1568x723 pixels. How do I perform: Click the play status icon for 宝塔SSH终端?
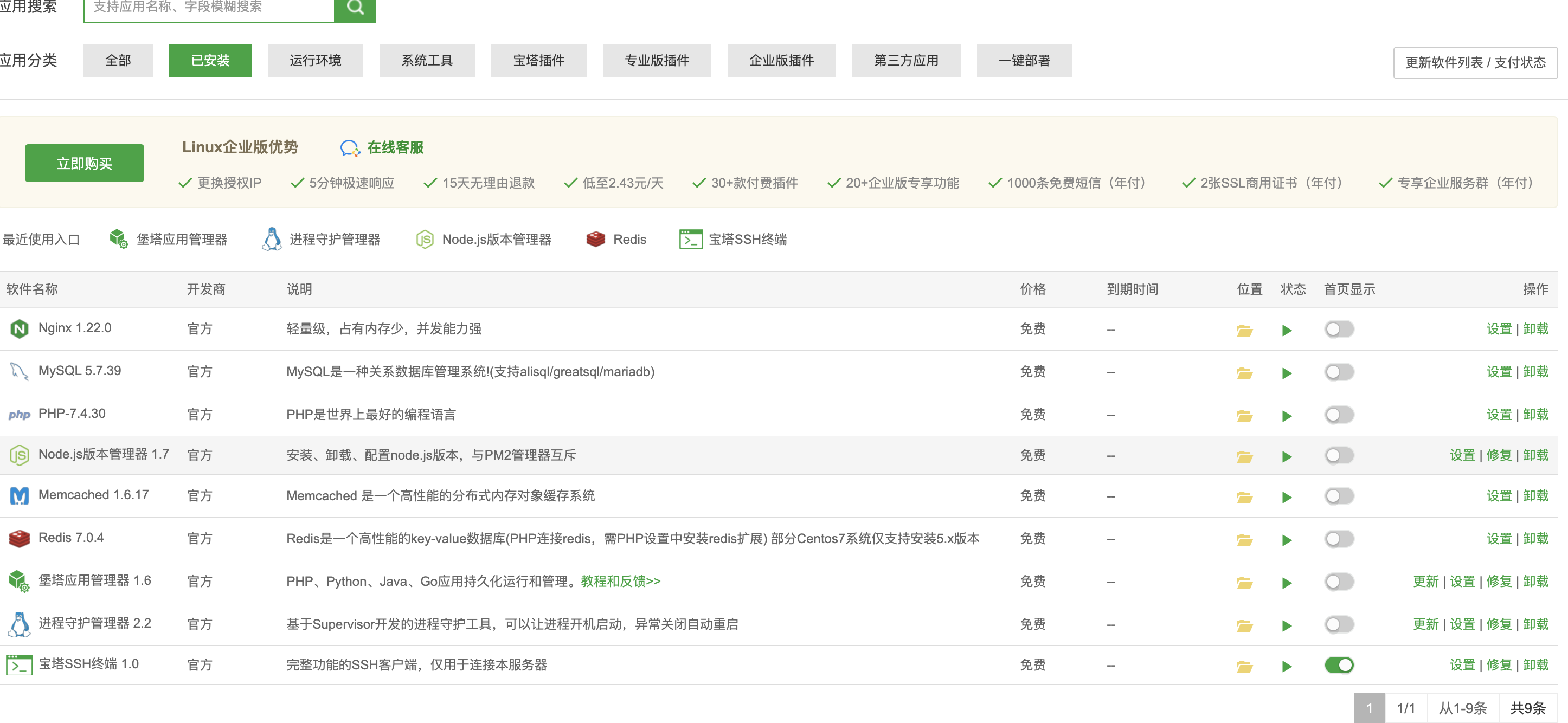1286,667
